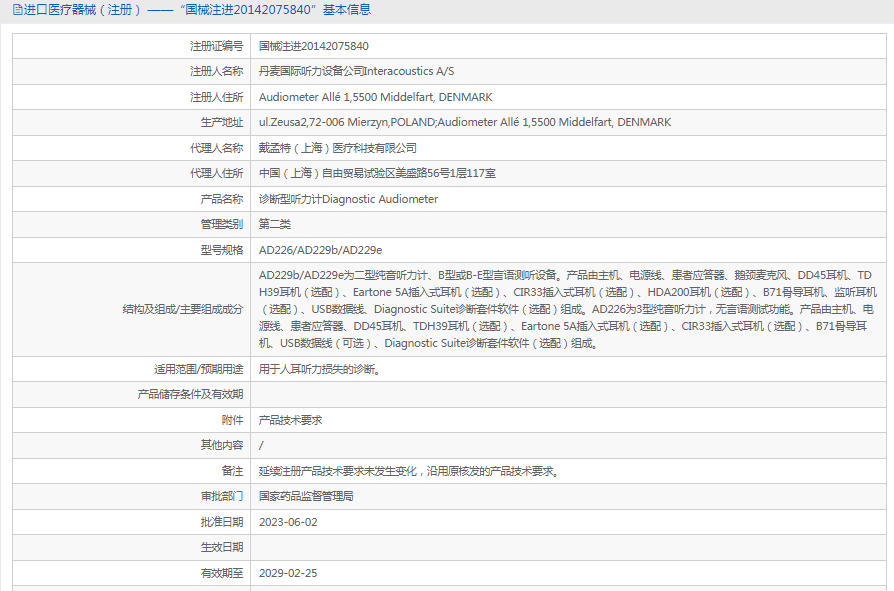Select registration number 国械注进20142075840 value
The height and width of the screenshot is (591, 894).
[x=313, y=46]
